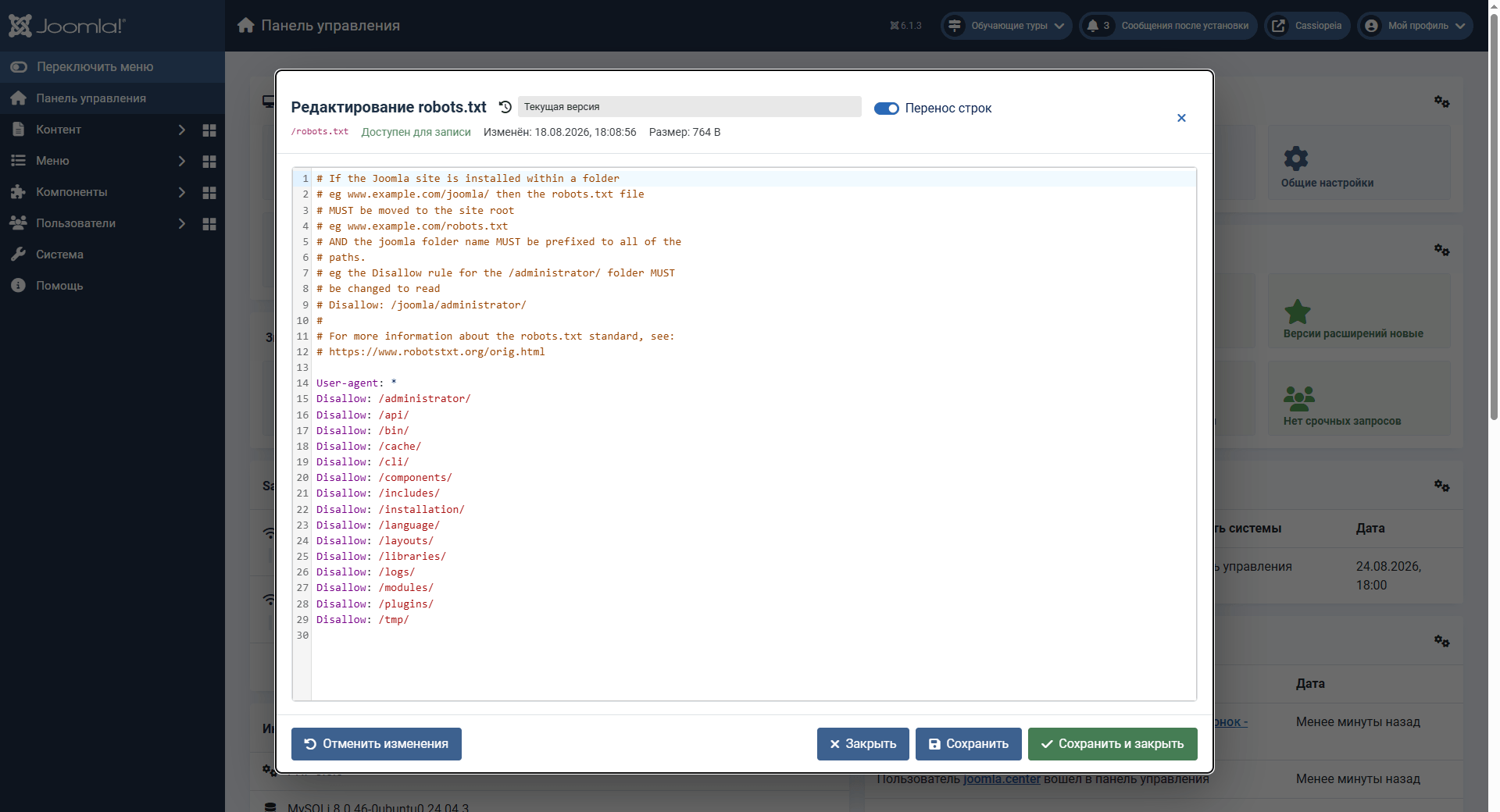1500x812 pixels.
Task: Open Компоненты dashboard grid icon
Action: point(209,193)
